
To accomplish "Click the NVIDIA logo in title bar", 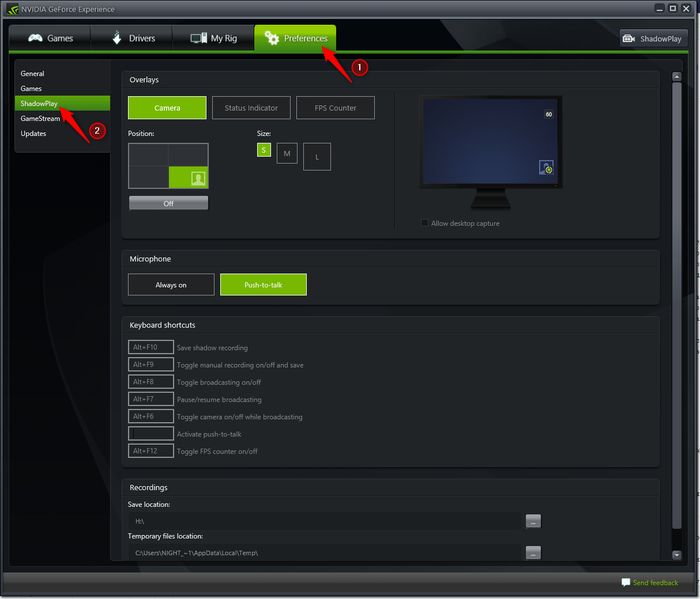I will point(11,9).
